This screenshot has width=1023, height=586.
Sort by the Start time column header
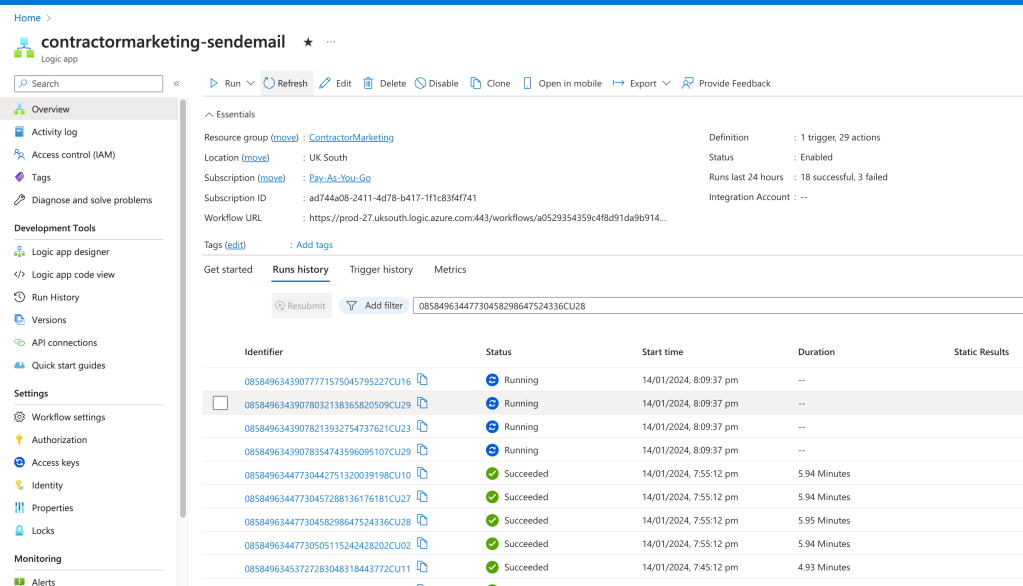(662, 352)
